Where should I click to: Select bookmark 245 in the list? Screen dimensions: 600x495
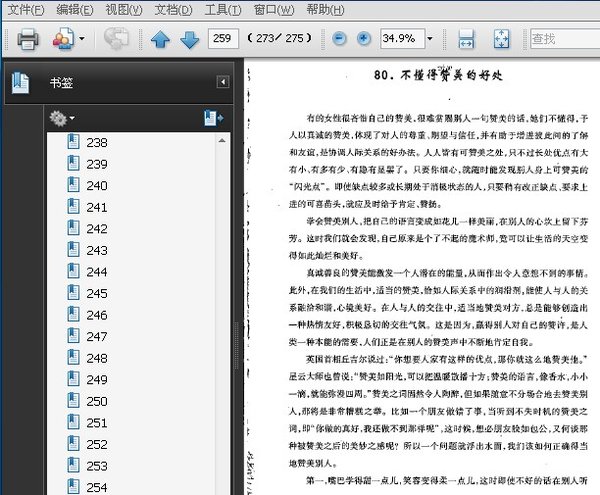pyautogui.click(x=96, y=293)
